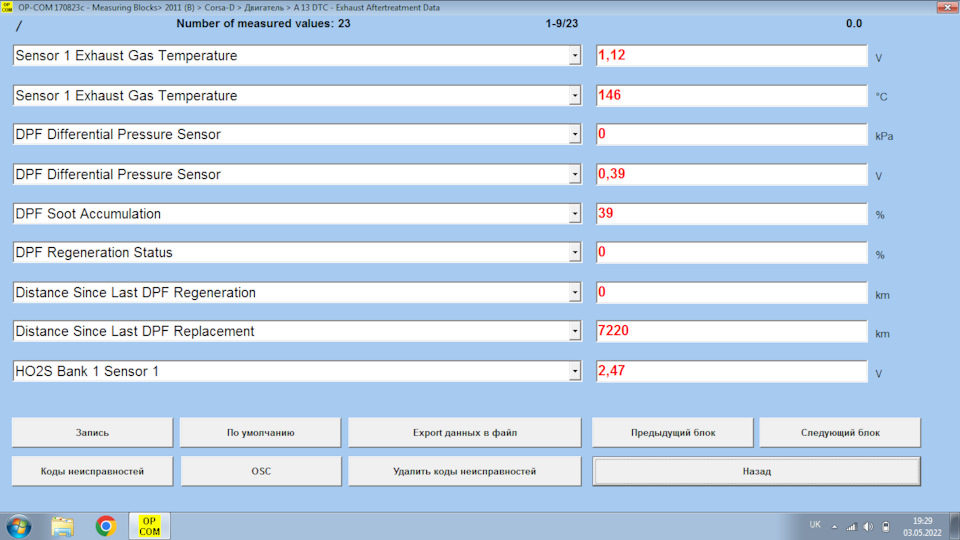Select DPF Soot Accumulation combo text
Viewport: 960px width, 540px height.
coord(88,214)
